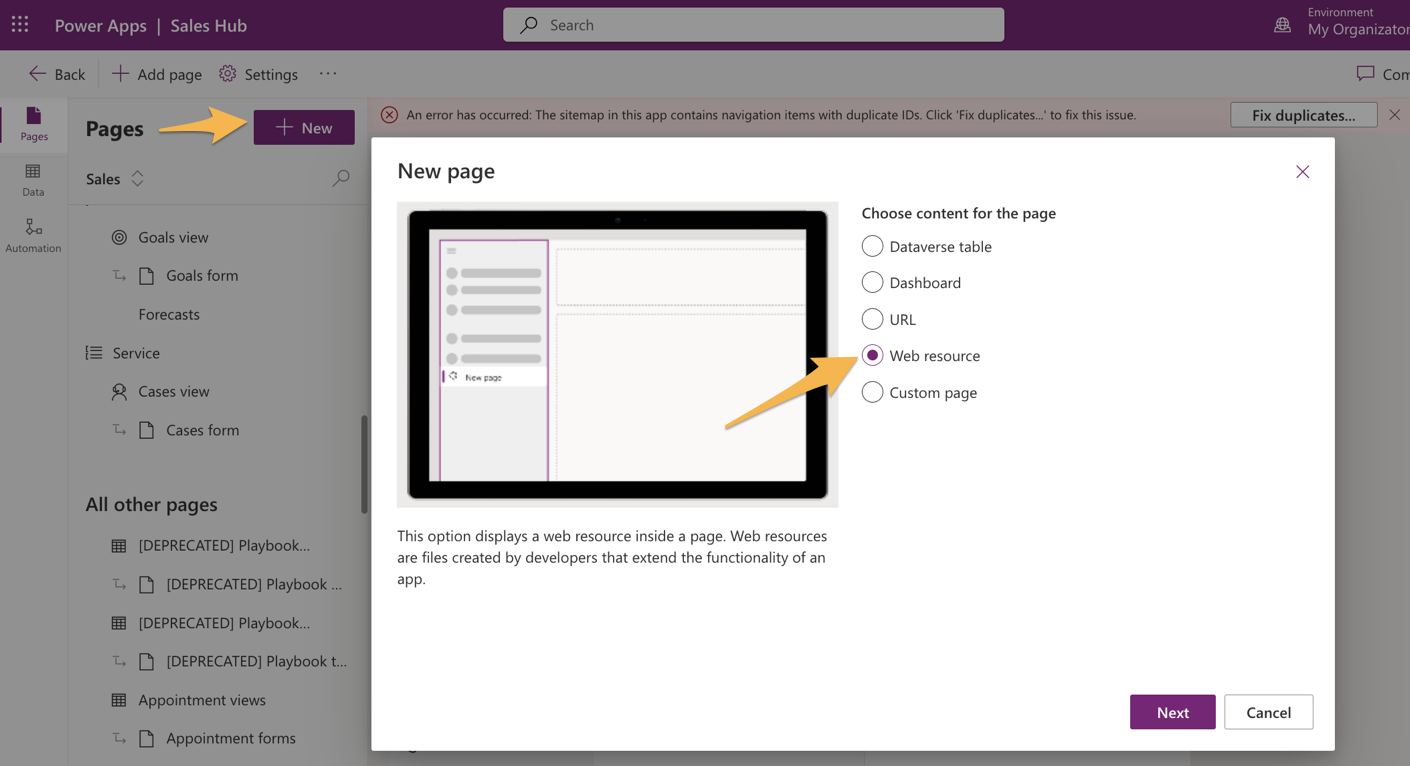Click the Cases view person icon
1410x766 pixels.
119,392
